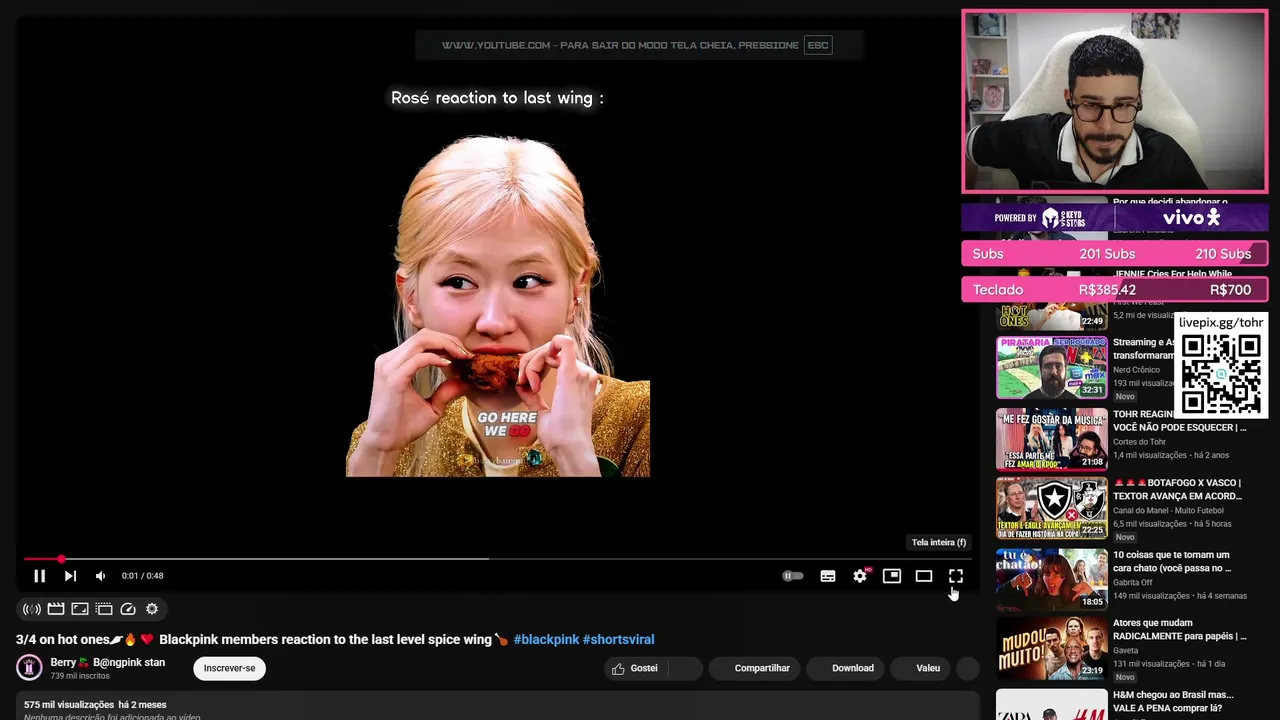
Task: Click the film strip extension icon
Action: [x=104, y=609]
